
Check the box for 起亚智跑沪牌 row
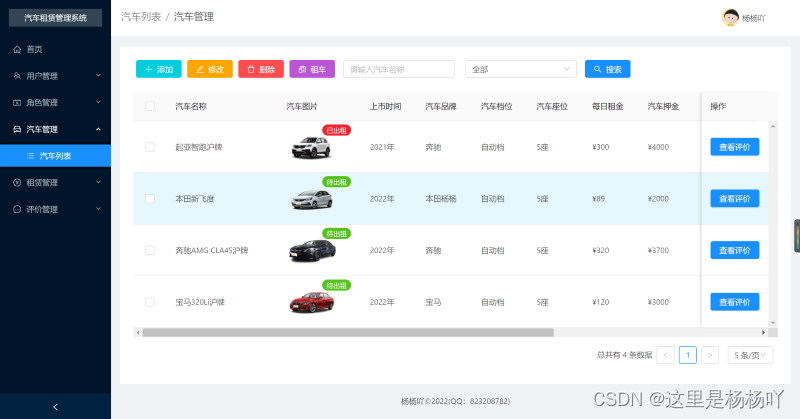pos(150,147)
